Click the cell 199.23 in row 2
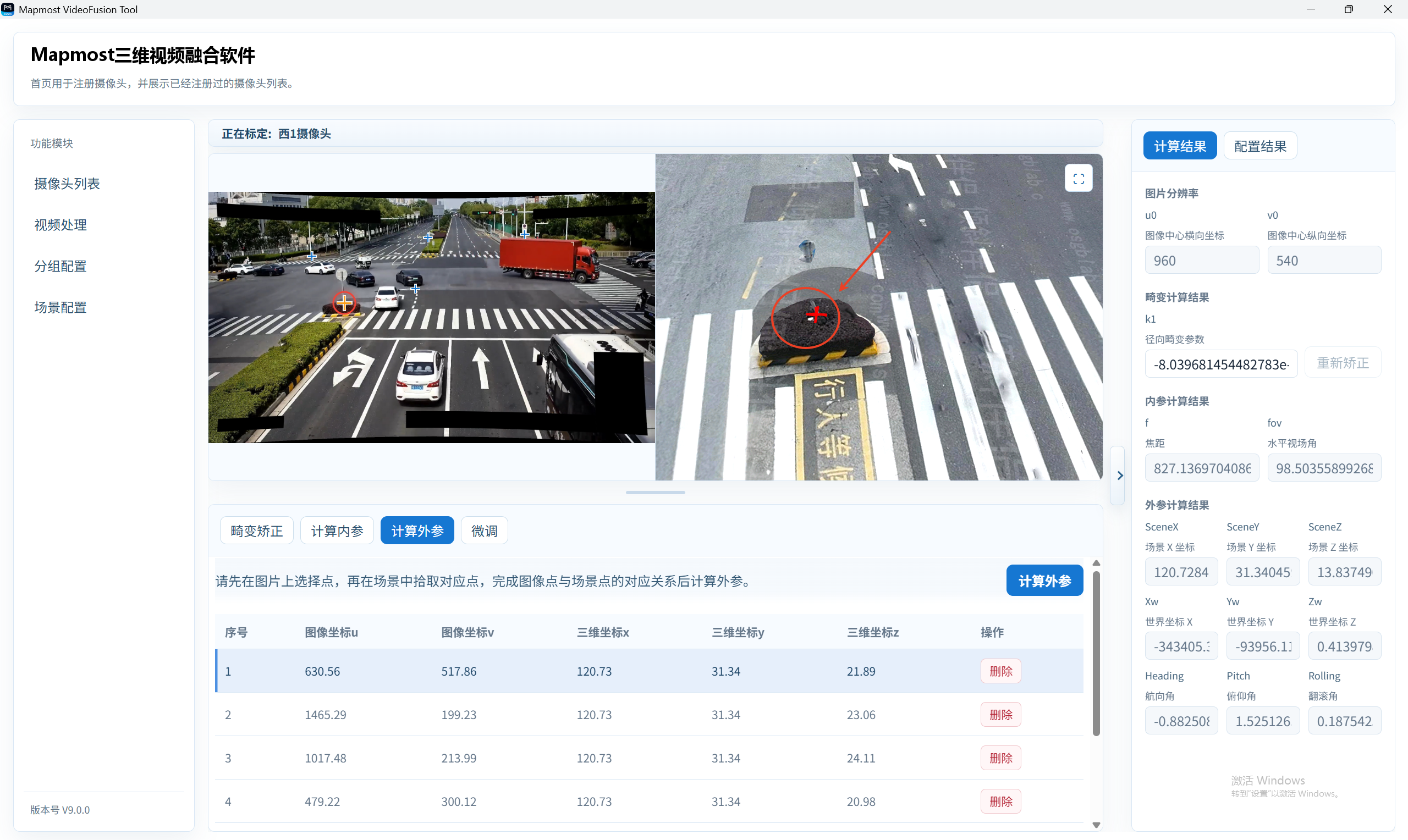Screen dimensions: 1408x840 click(x=459, y=715)
